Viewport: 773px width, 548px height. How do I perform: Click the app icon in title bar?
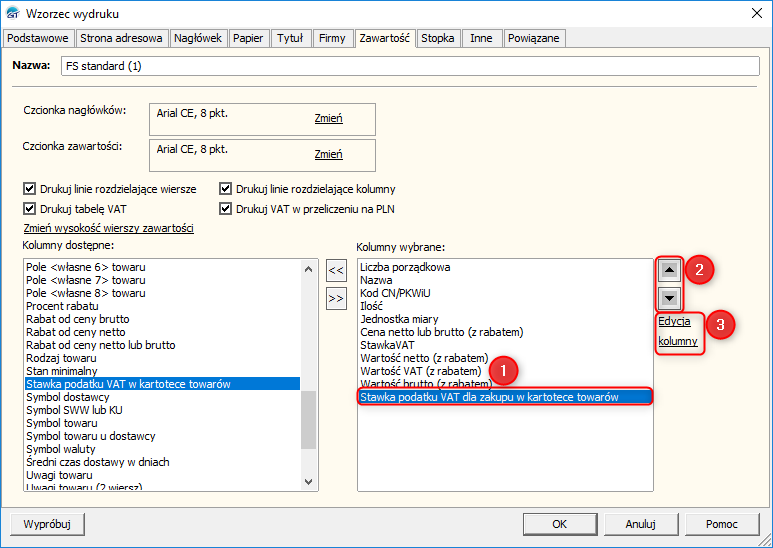point(13,13)
